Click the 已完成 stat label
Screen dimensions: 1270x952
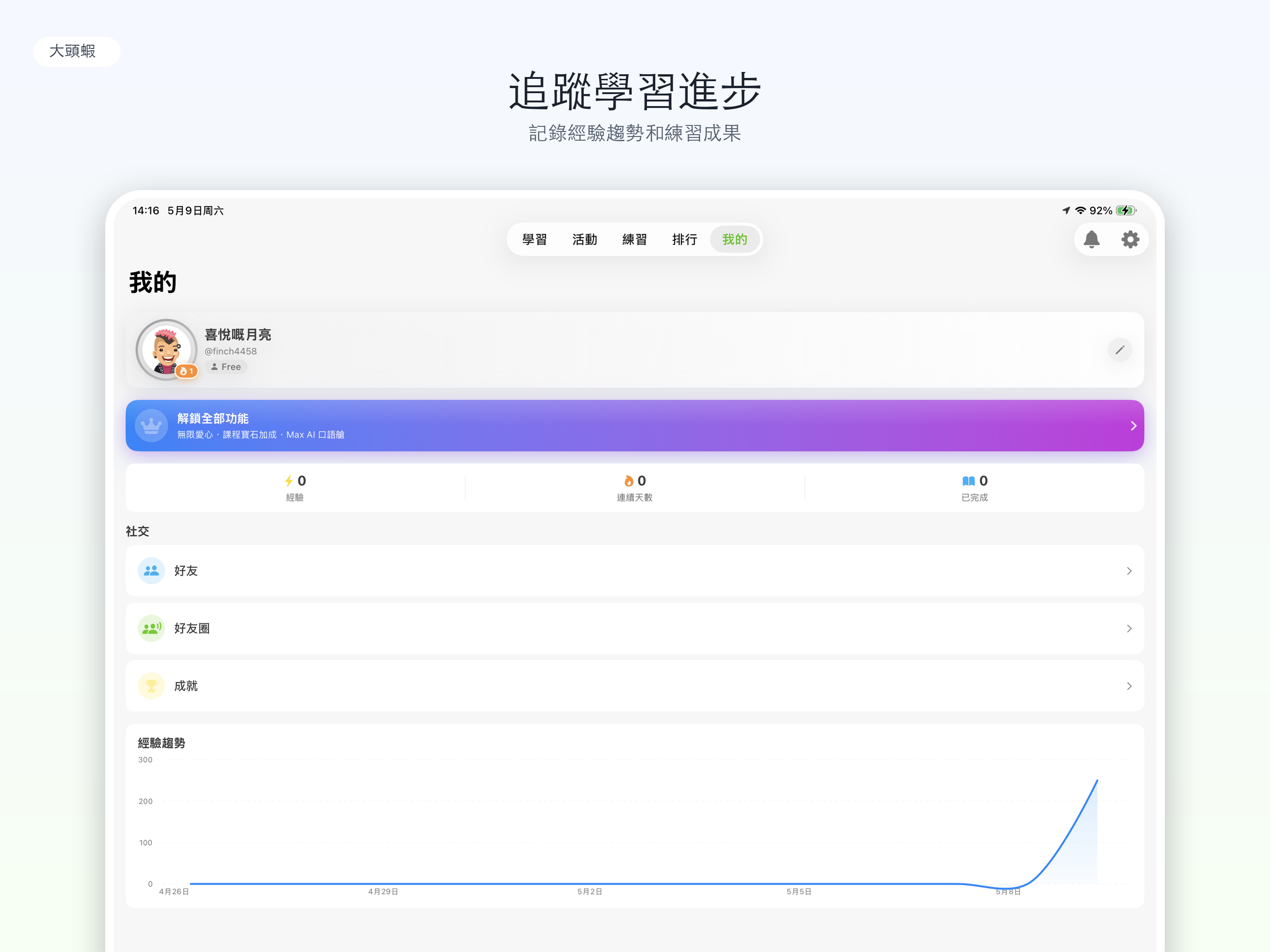point(974,498)
